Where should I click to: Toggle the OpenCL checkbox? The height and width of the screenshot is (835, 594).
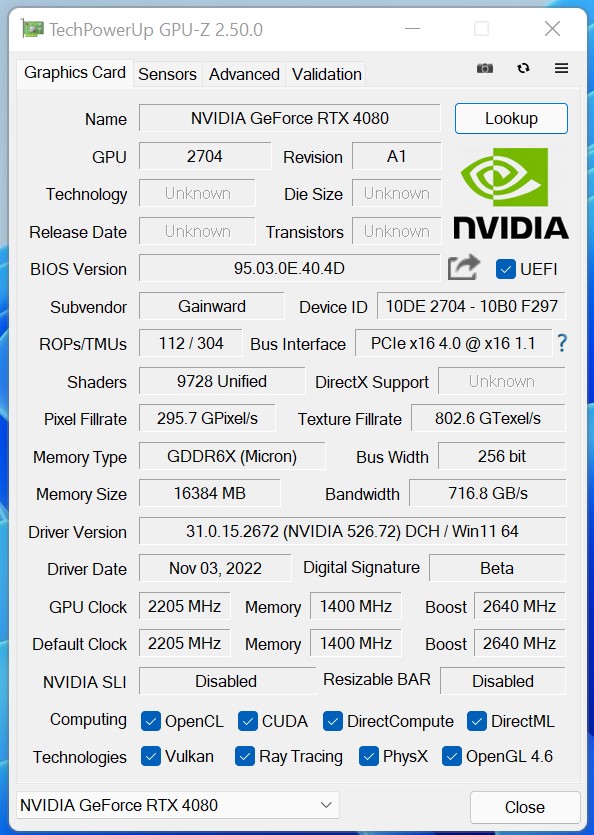pyautogui.click(x=151, y=722)
